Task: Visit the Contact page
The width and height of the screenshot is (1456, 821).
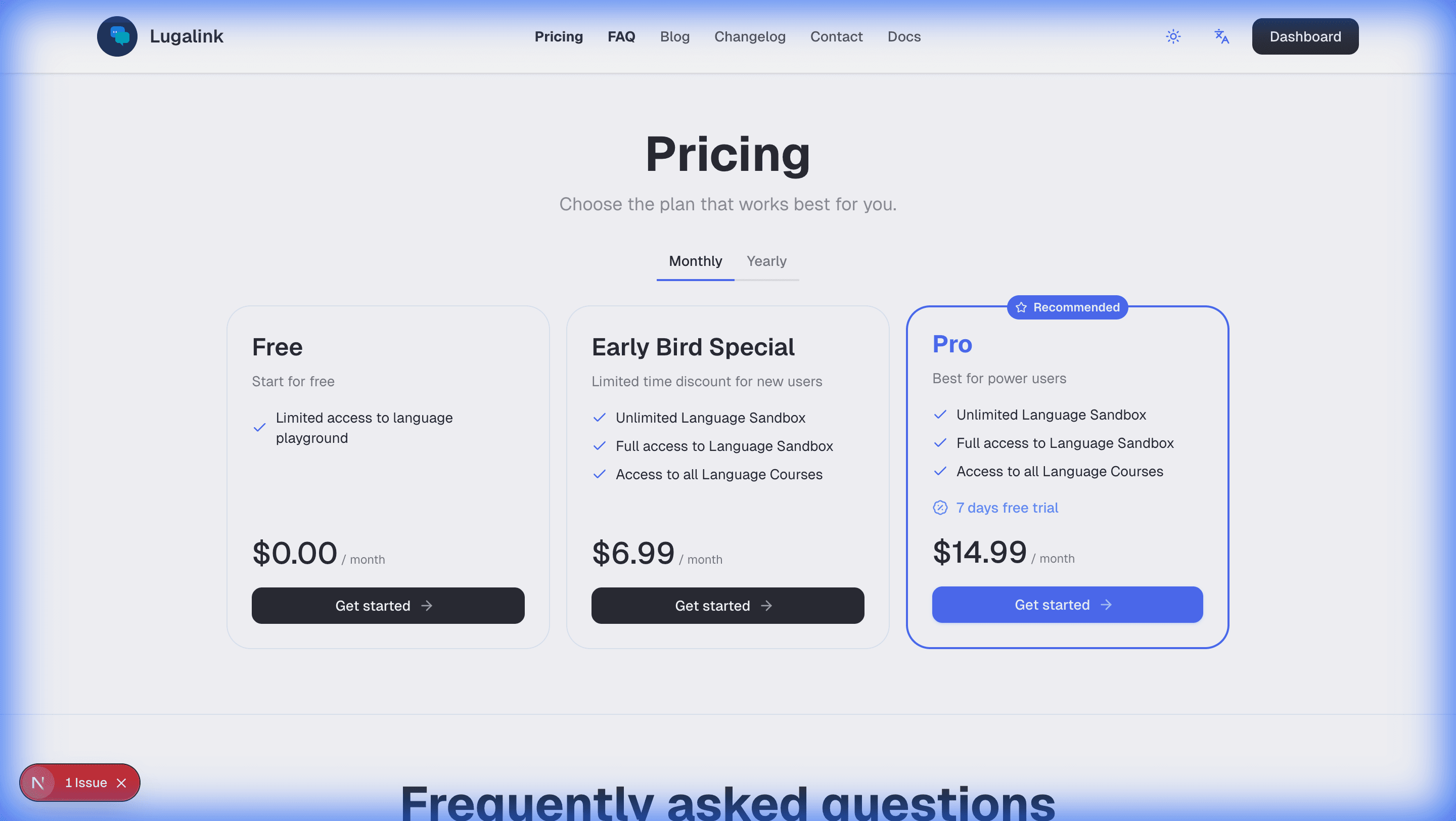Action: pos(837,36)
